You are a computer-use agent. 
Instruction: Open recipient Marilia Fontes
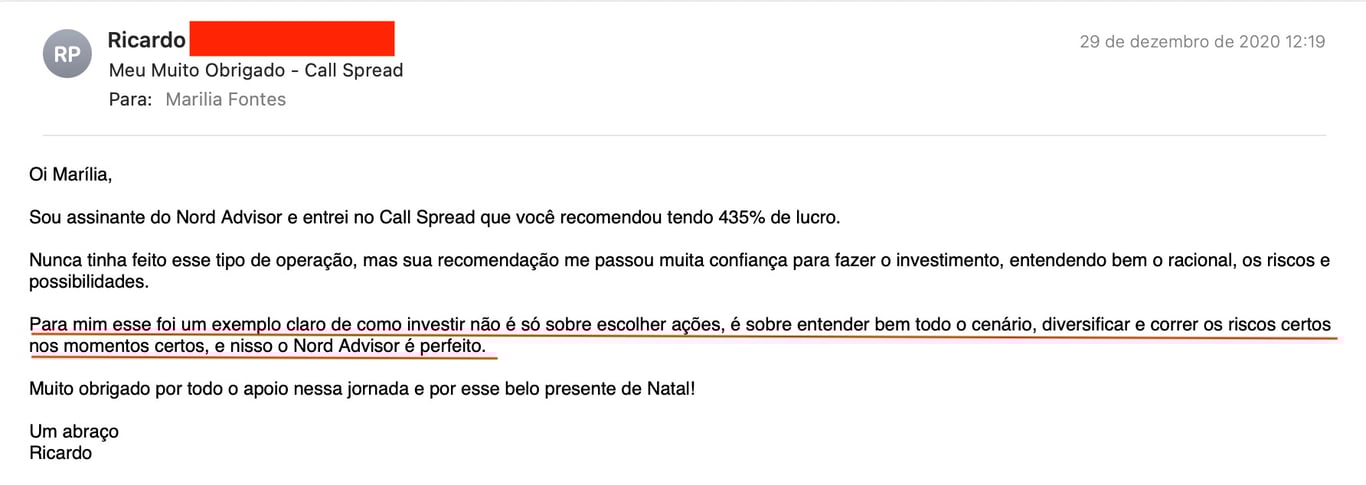click(225, 99)
